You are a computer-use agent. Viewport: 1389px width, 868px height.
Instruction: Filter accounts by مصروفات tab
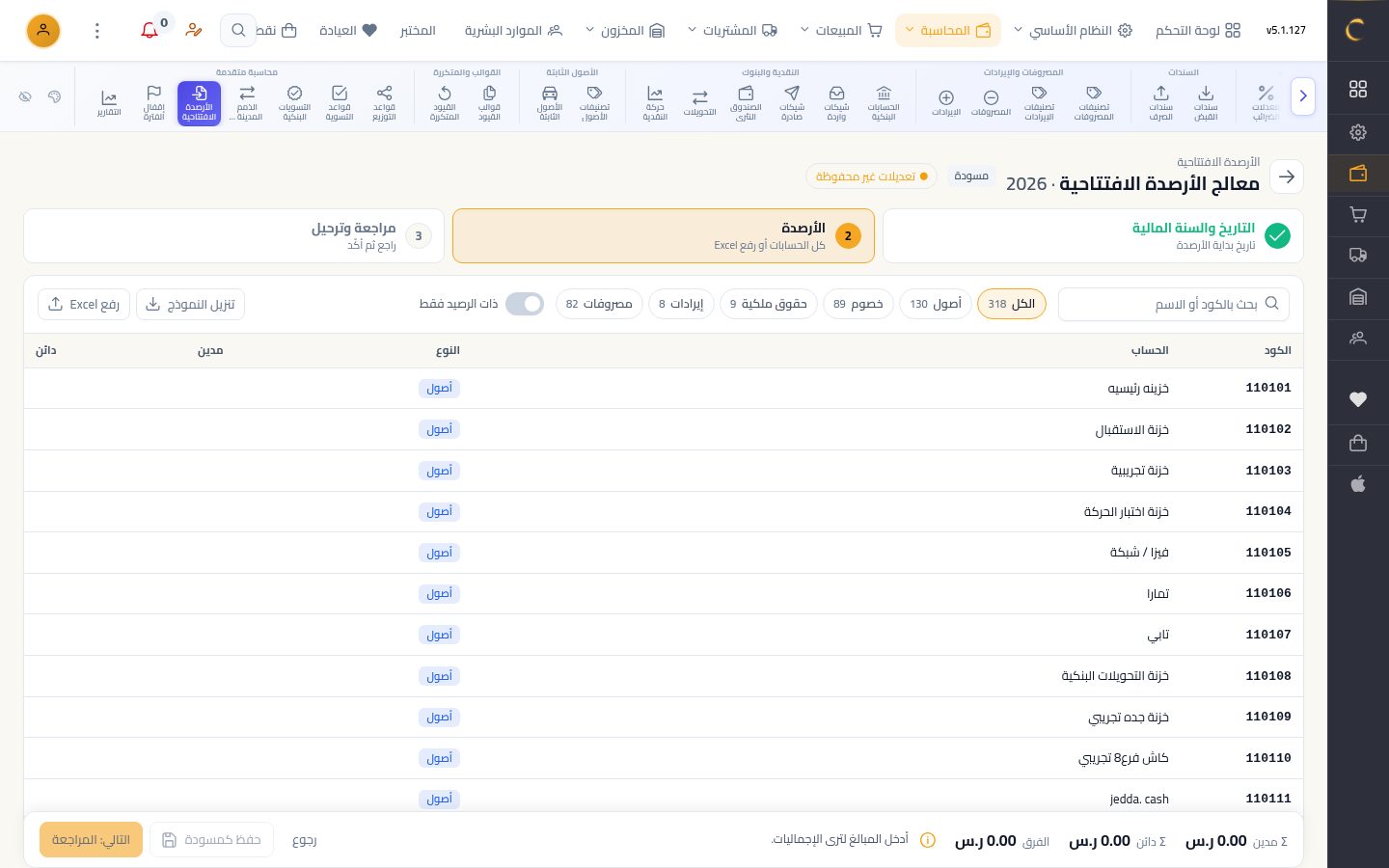point(599,304)
